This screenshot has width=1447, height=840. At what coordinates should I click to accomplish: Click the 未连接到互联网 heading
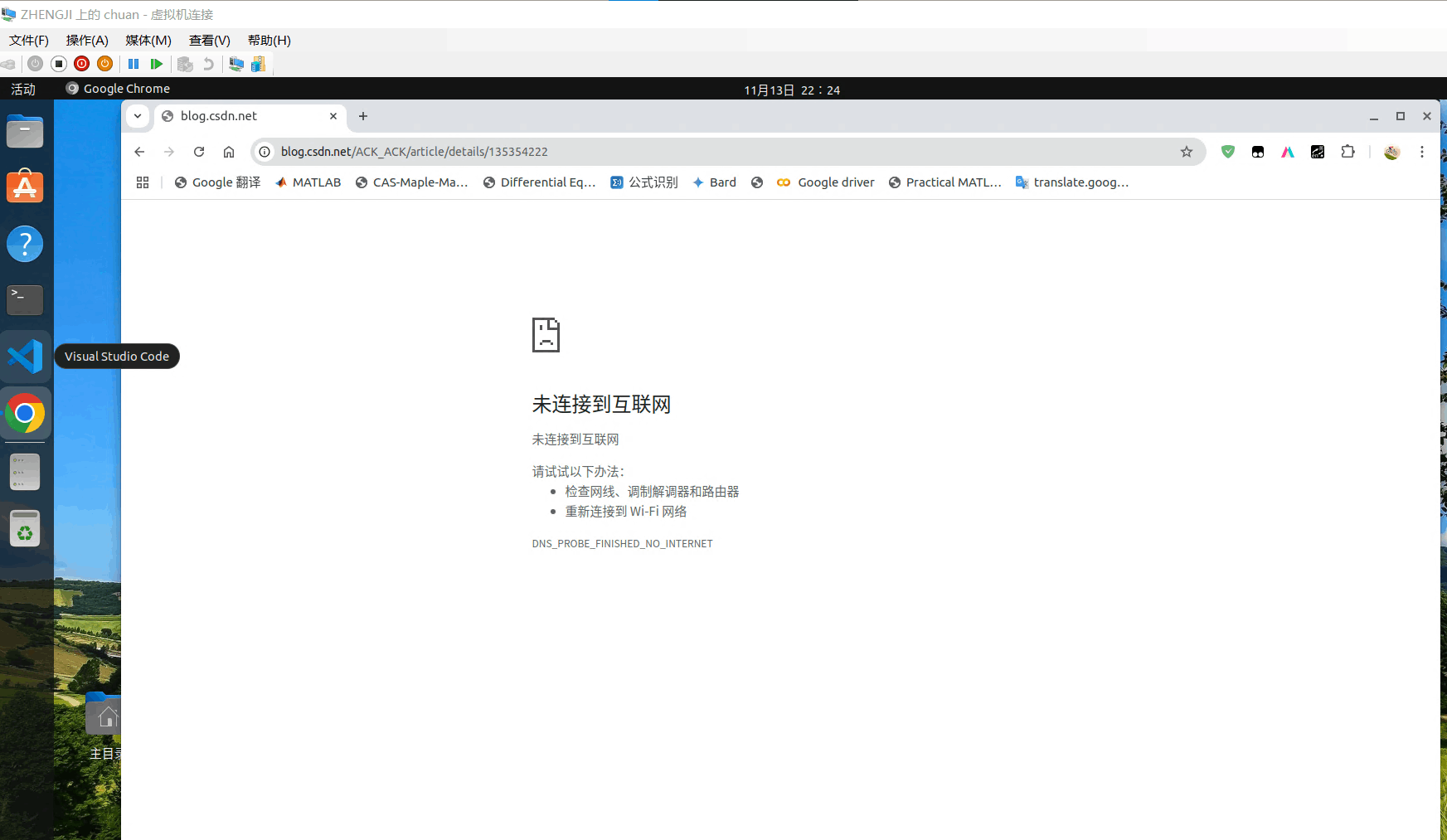tap(601, 405)
